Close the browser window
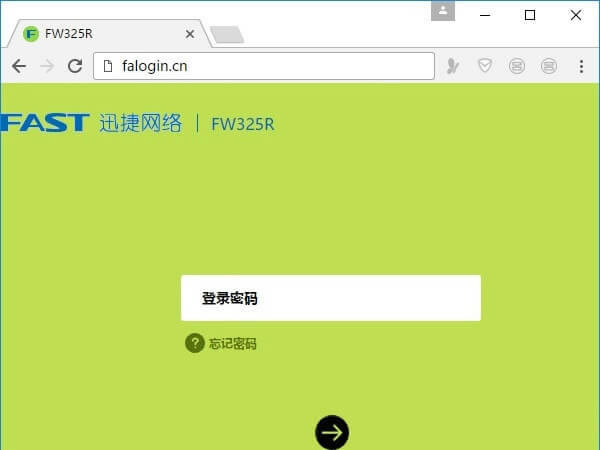 tap(576, 14)
